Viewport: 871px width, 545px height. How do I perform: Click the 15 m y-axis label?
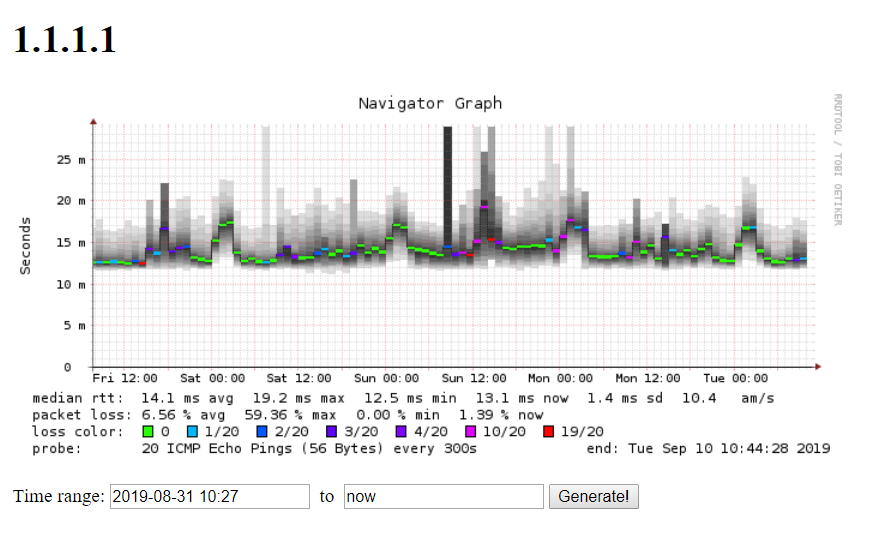pos(71,243)
